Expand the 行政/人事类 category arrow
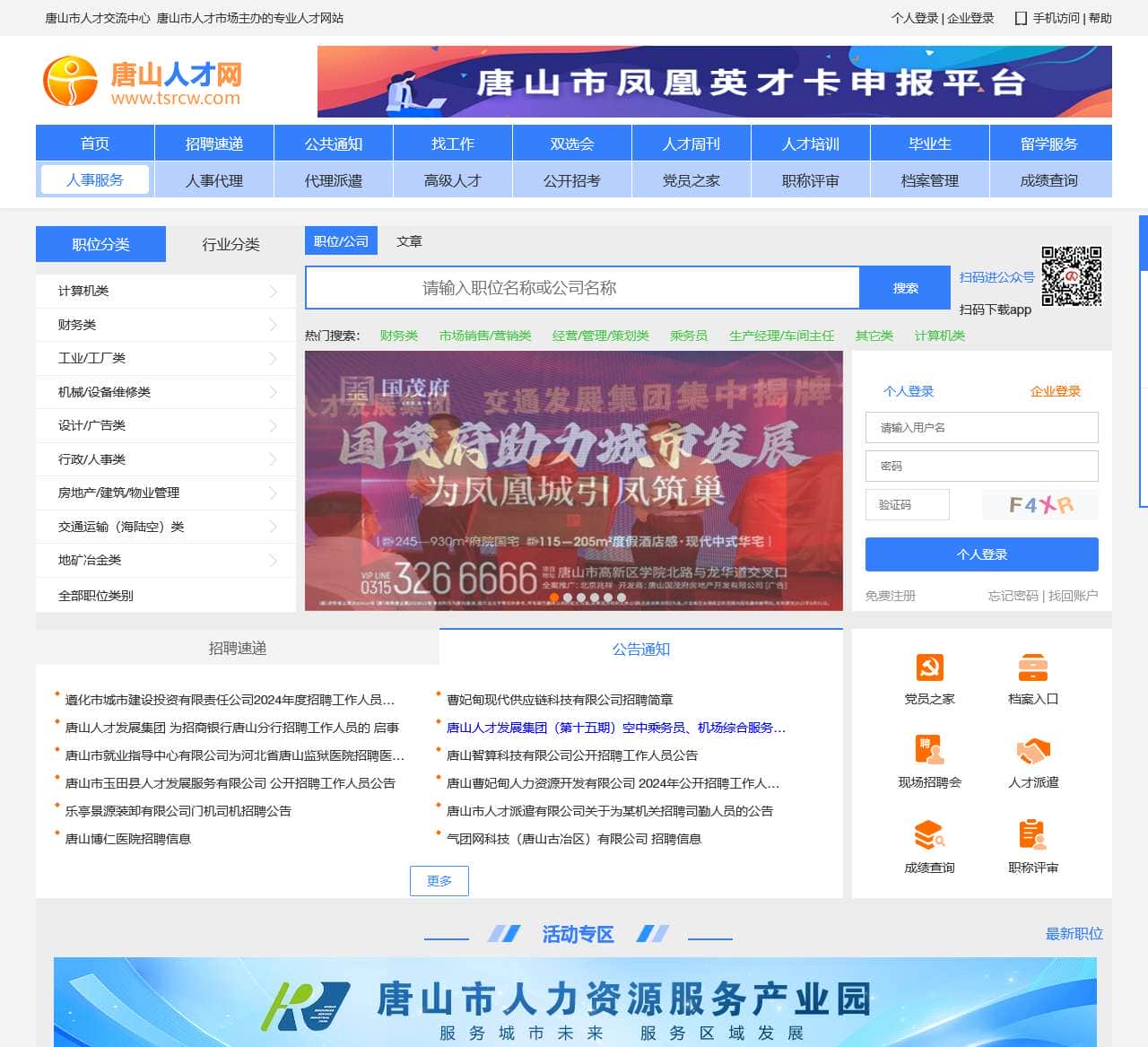This screenshot has width=1148, height=1047. click(274, 459)
